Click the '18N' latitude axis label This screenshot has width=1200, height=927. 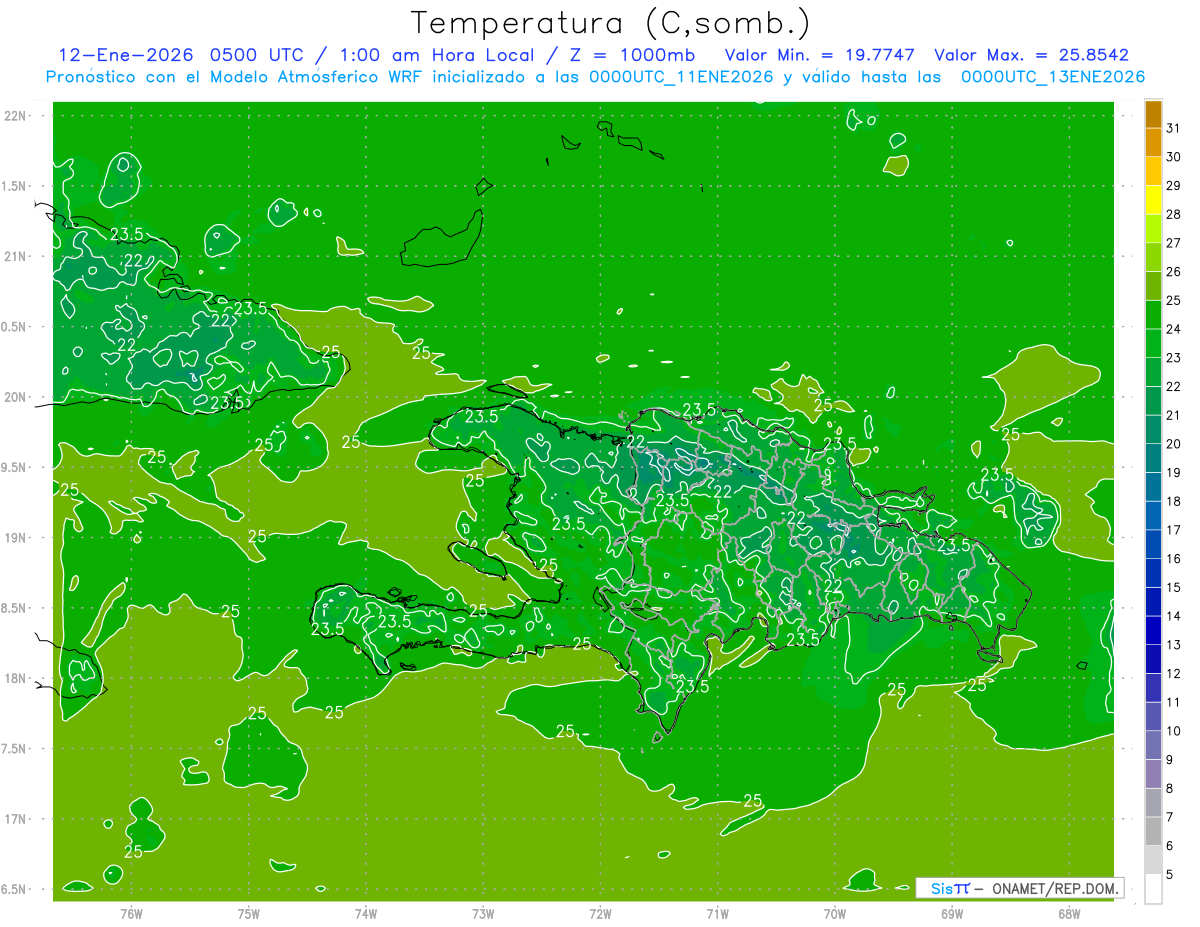17,678
